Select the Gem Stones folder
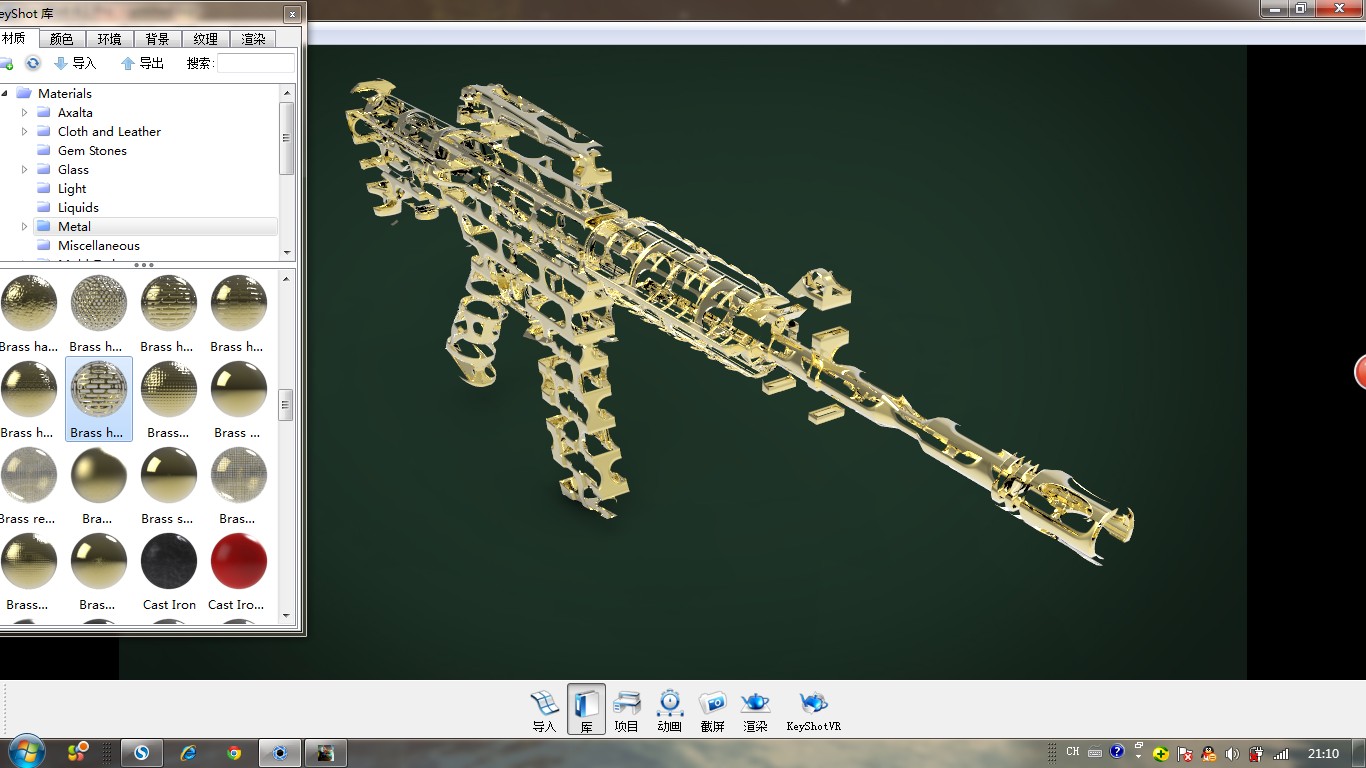The image size is (1366, 768). [x=92, y=150]
